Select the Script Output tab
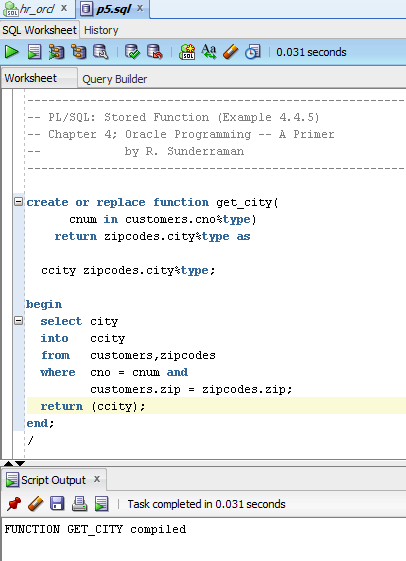Screen dimensions: 406x561 pyautogui.click(x=53, y=480)
